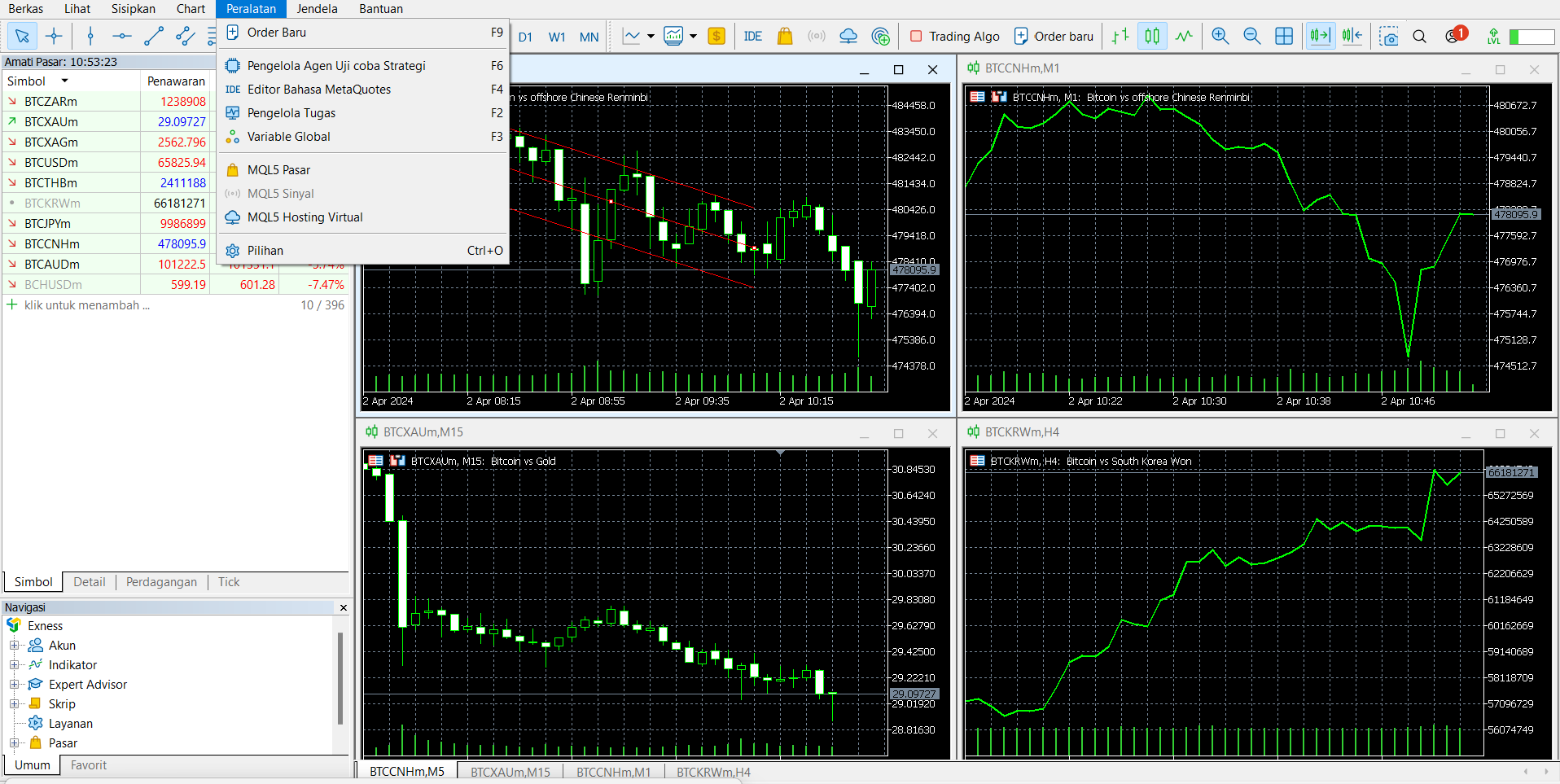Select the Crosshair tool
The image size is (1560, 784).
[x=54, y=36]
